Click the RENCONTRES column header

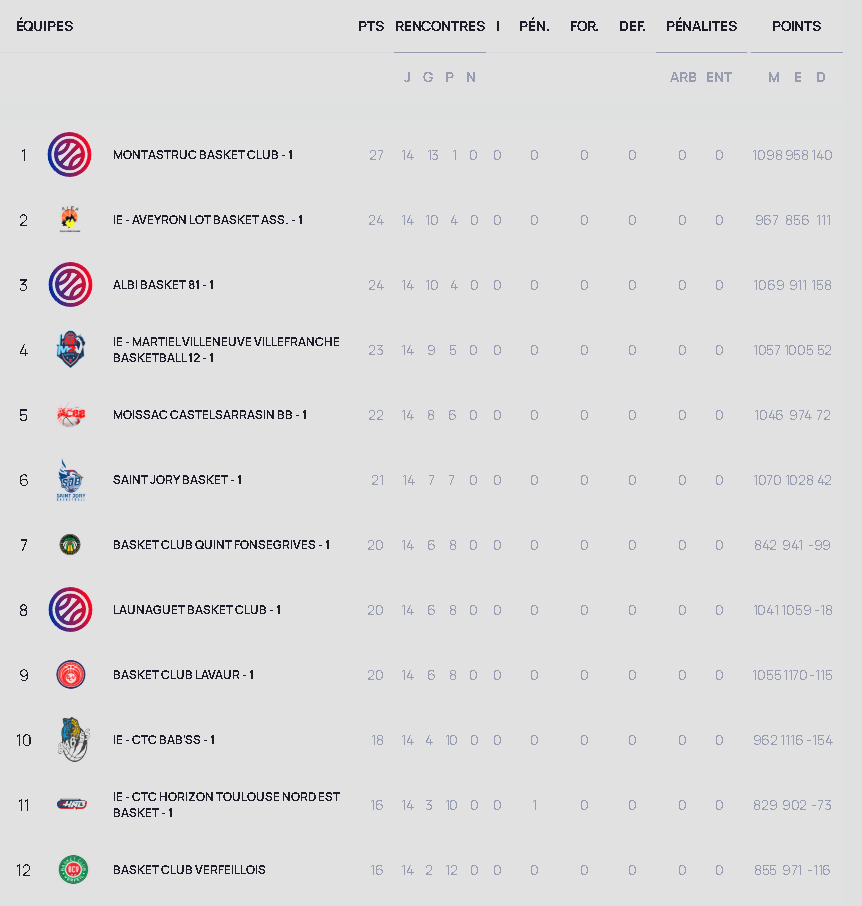click(440, 26)
